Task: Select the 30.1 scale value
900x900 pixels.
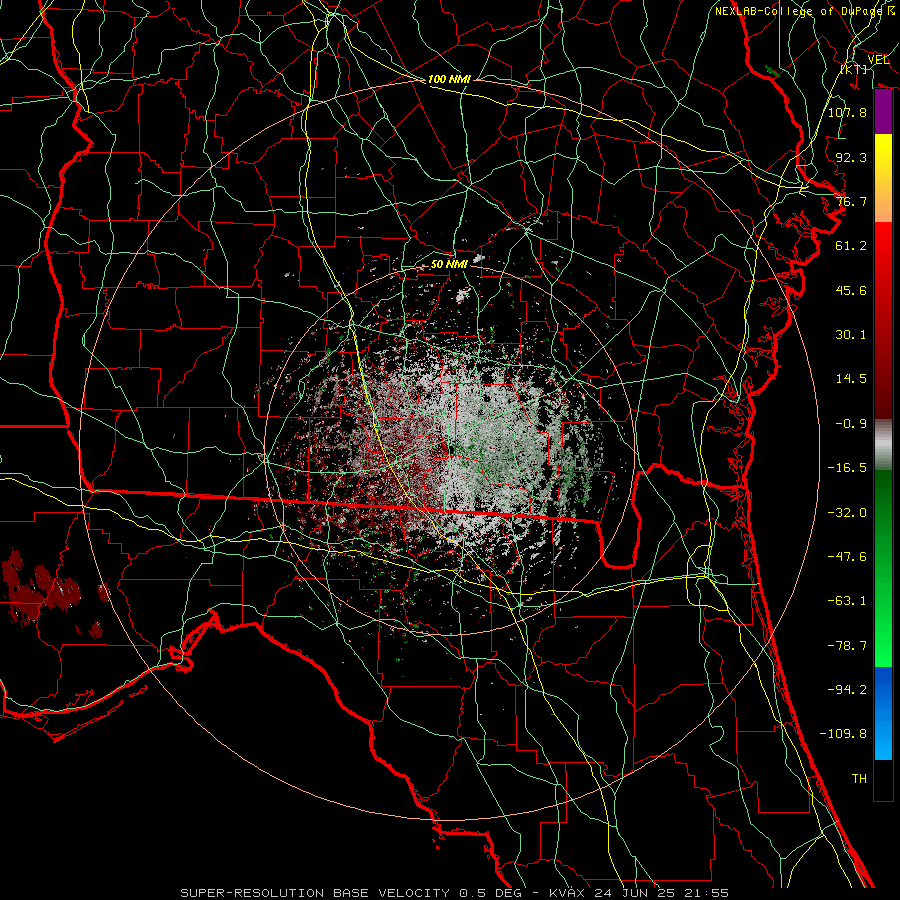Action: [x=851, y=335]
